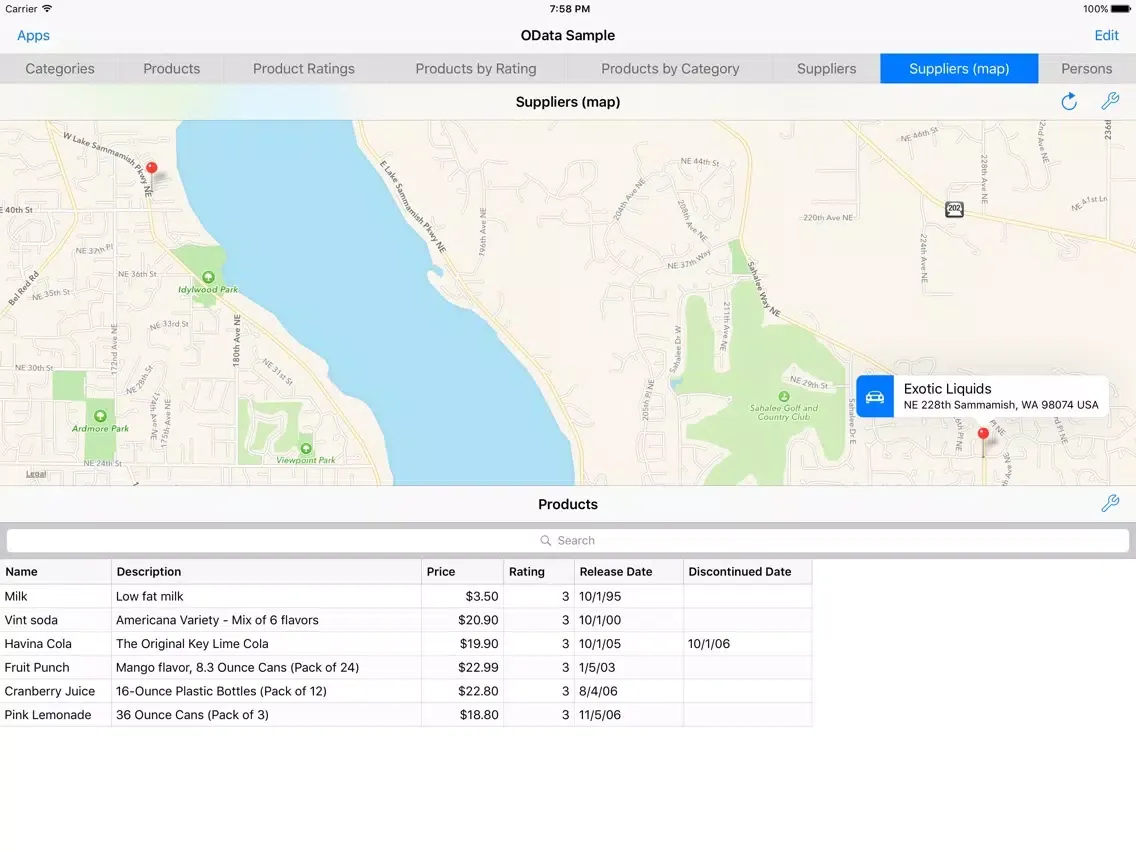The image size is (1136, 852).
Task: Refresh the Suppliers map view
Action: [x=1069, y=101]
